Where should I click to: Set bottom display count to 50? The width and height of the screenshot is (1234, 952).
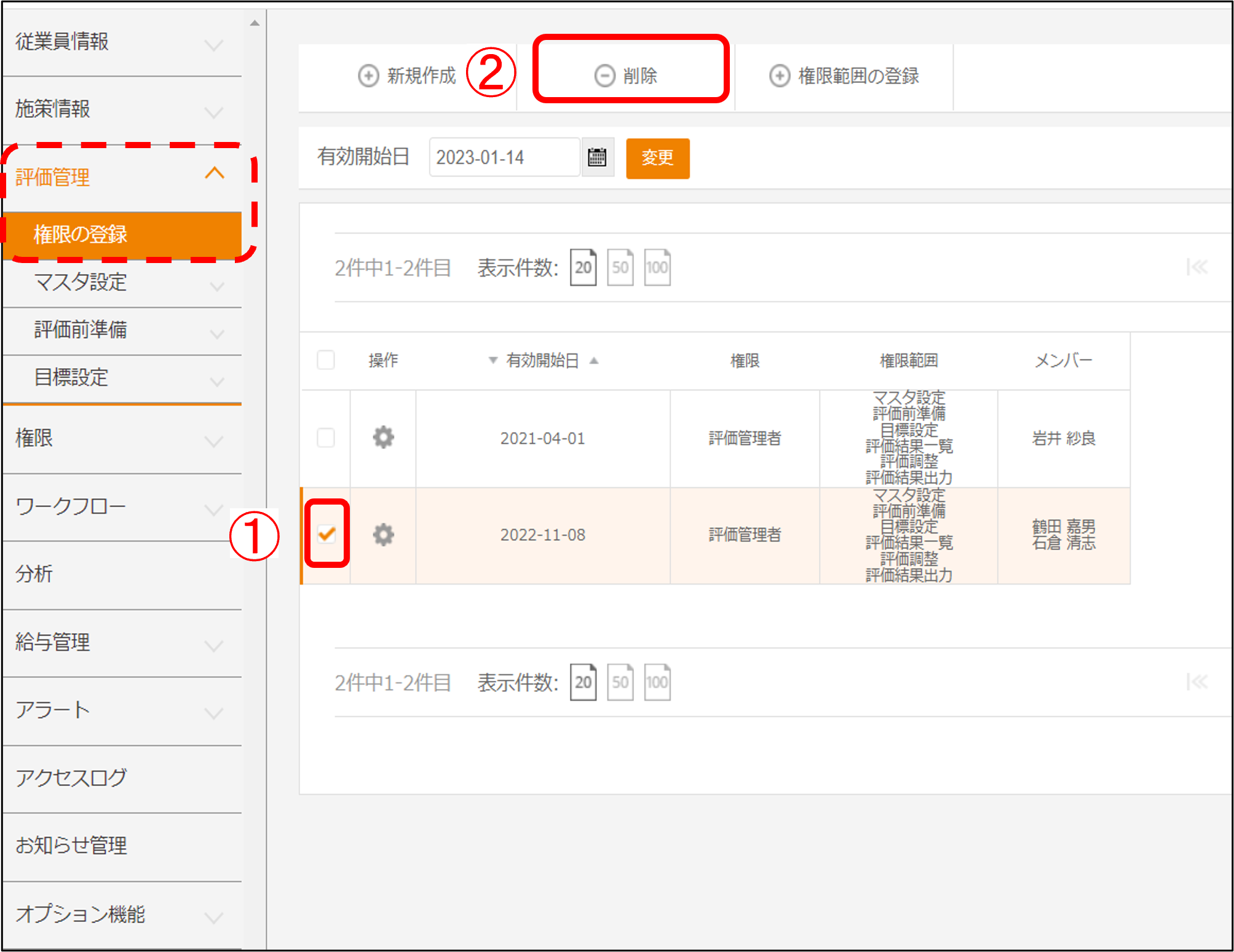pos(620,682)
